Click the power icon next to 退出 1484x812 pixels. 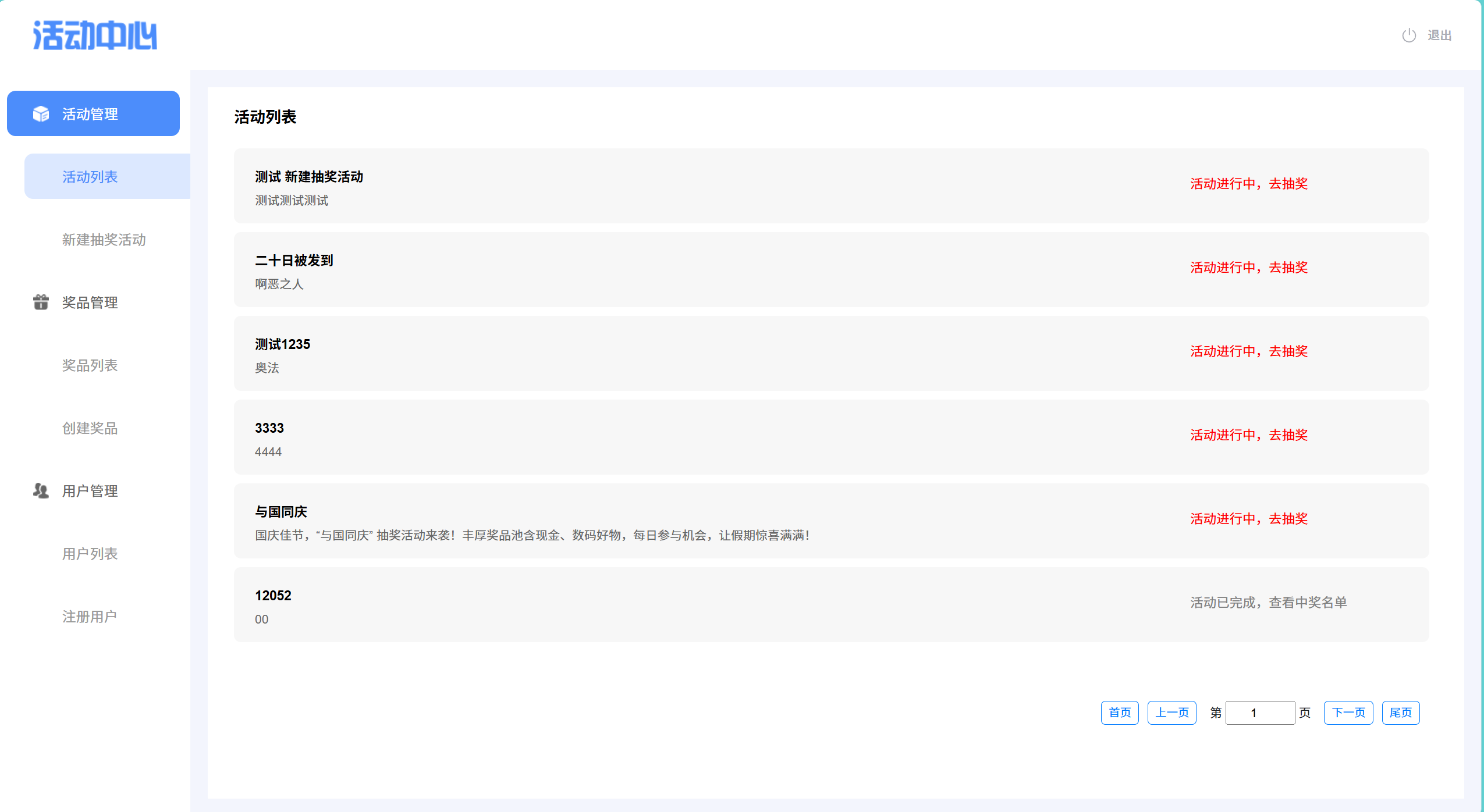(x=1408, y=35)
